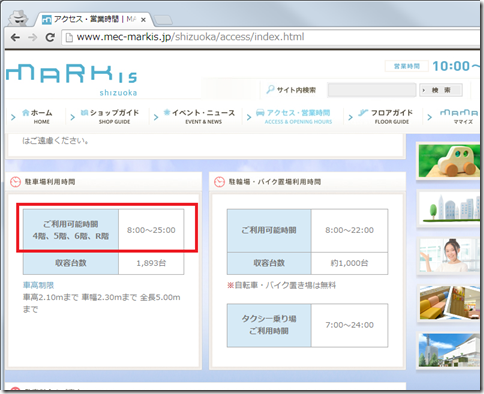Click the address bar URL
The image size is (484, 394).
tap(190, 37)
